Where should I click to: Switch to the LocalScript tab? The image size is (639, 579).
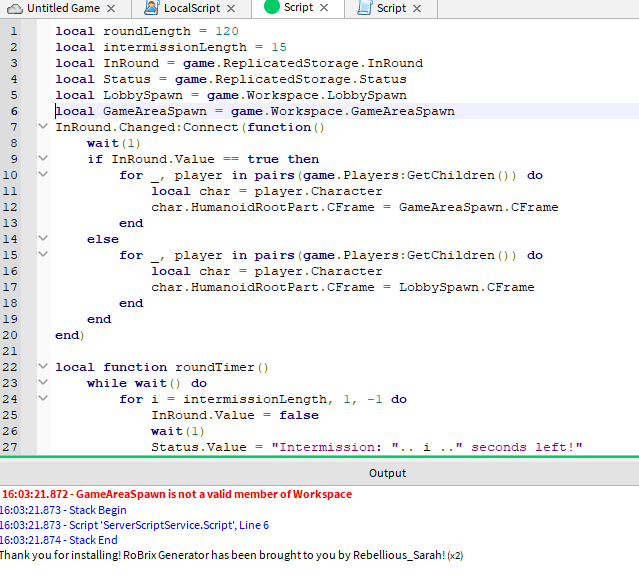[192, 8]
